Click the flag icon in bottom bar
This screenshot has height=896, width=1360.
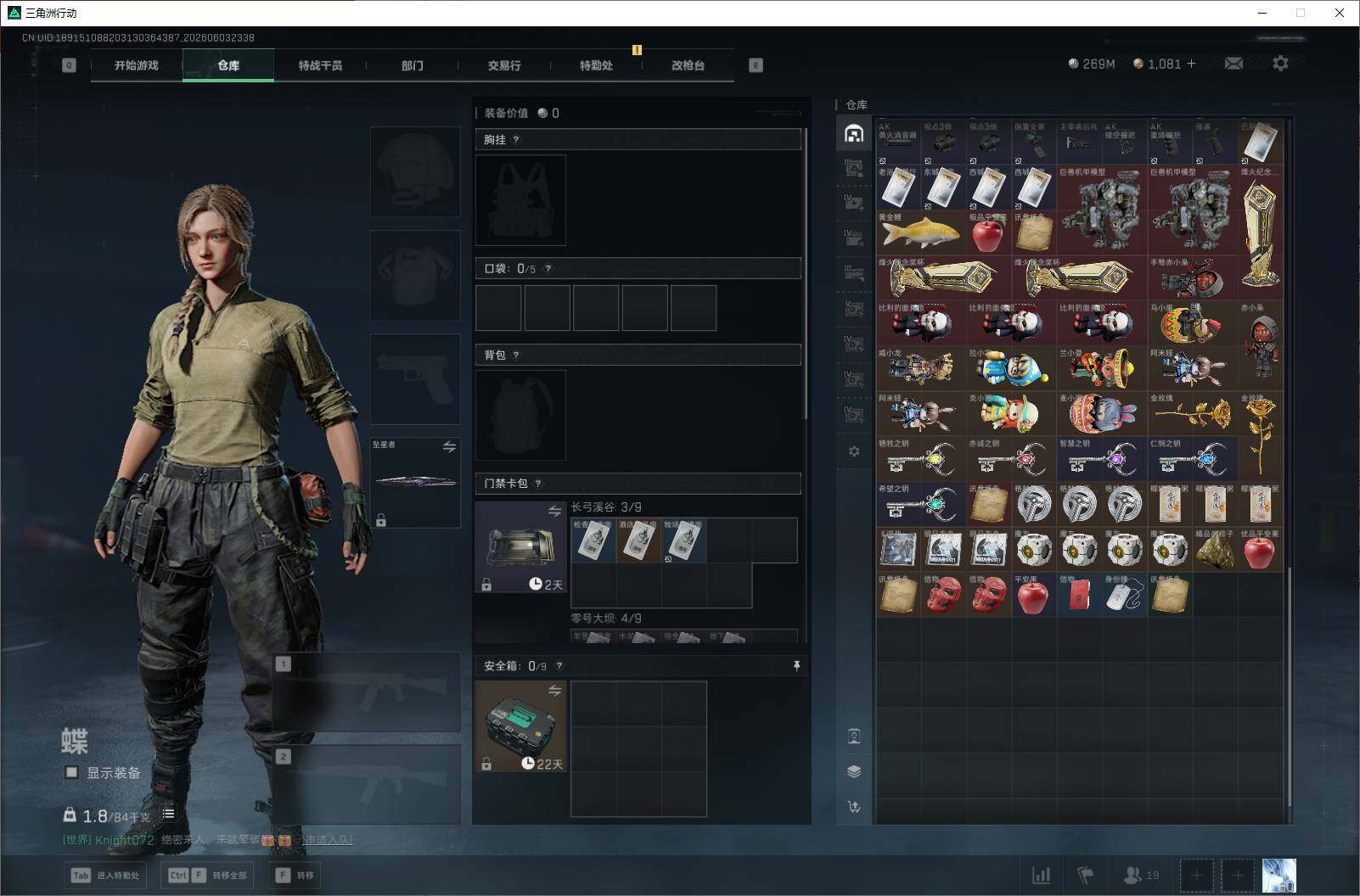(1086, 875)
